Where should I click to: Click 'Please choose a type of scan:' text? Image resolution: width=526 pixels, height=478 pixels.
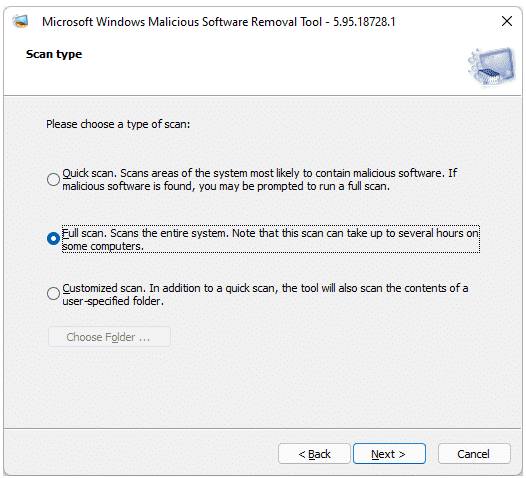tap(118, 124)
